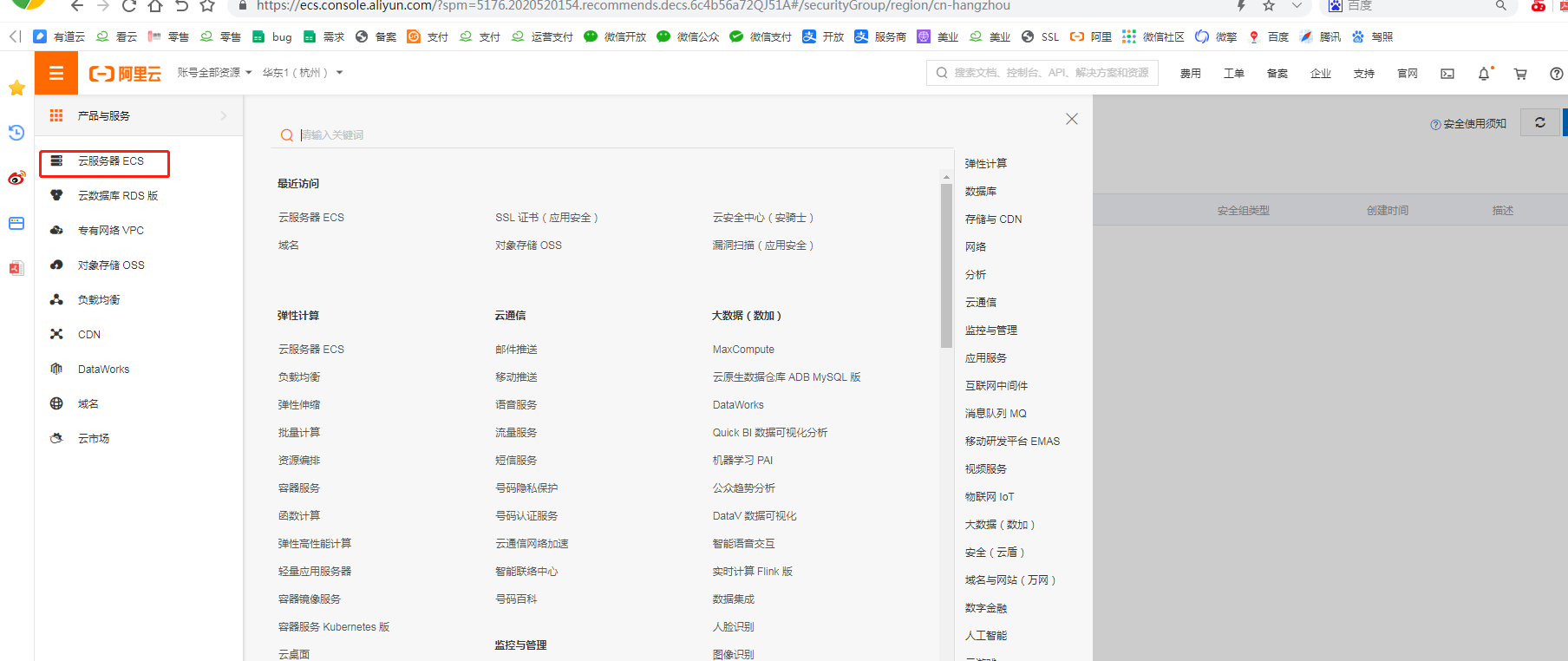The image size is (1568, 661).
Task: Click the 专有网络 VPC cloud icon
Action: [56, 230]
